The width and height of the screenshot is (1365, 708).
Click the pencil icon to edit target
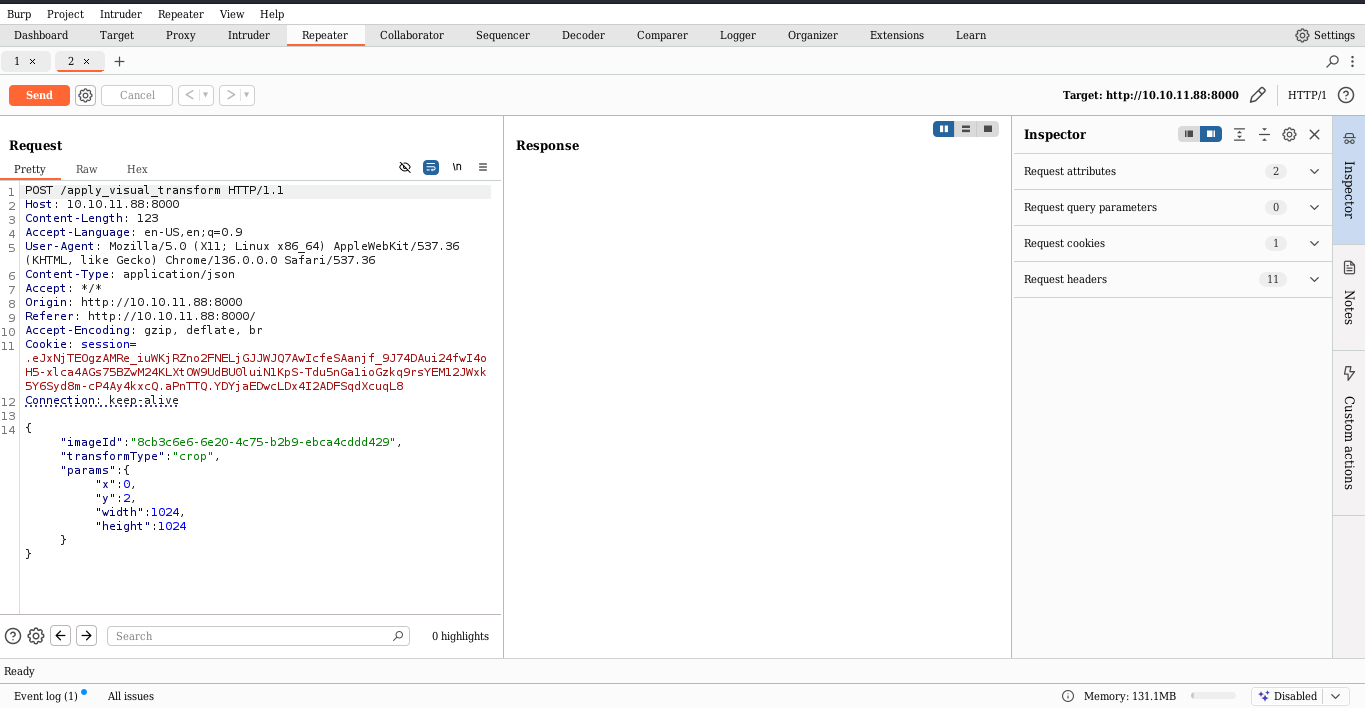pyautogui.click(x=1258, y=95)
